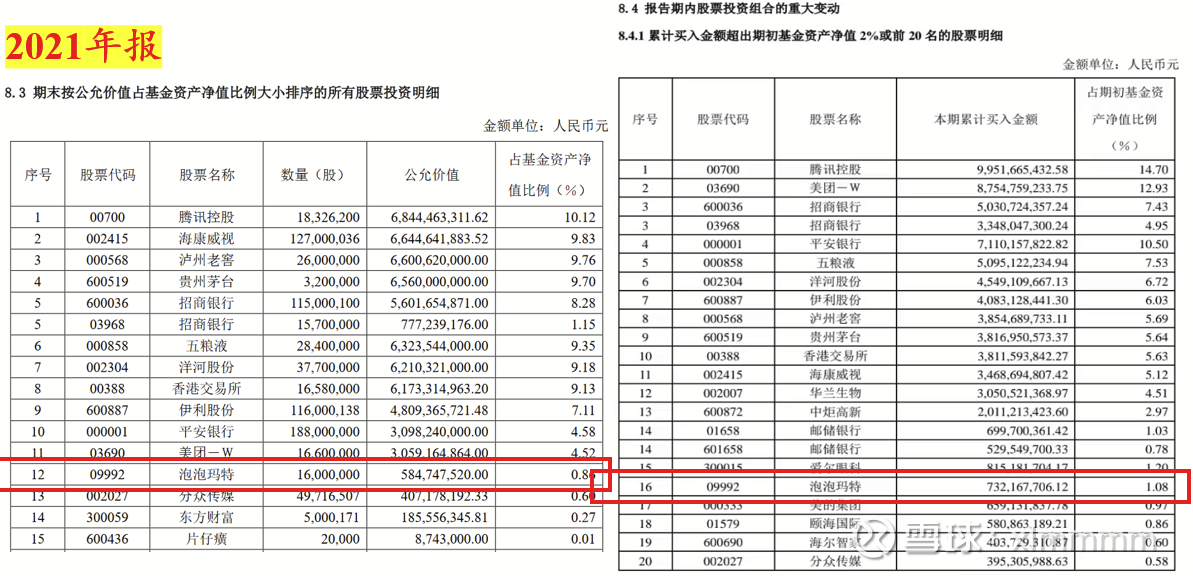Click the 华兰生物 stock name cell

tap(835, 393)
